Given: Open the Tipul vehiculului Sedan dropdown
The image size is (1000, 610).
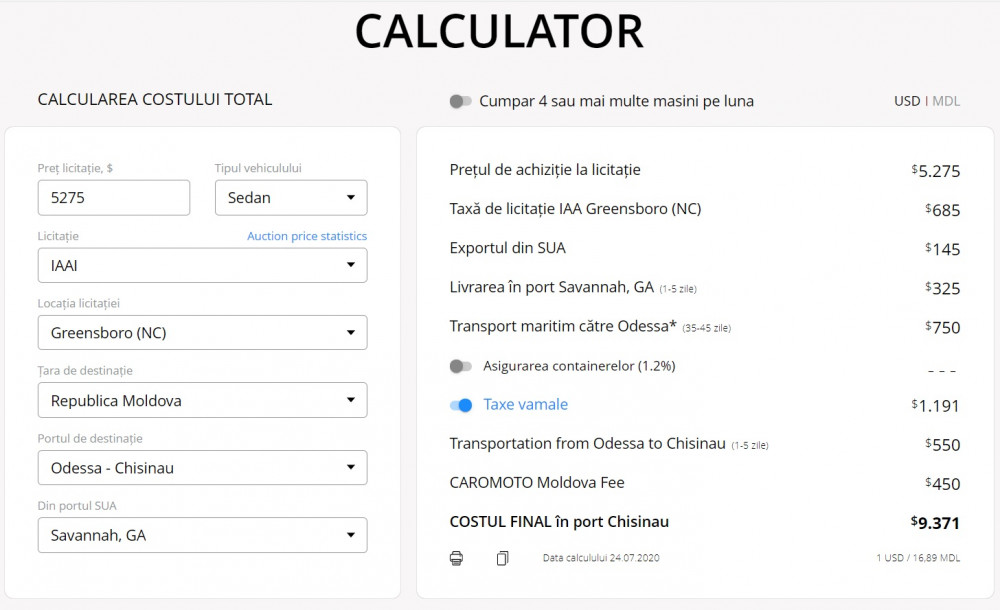Looking at the screenshot, I should (x=291, y=198).
